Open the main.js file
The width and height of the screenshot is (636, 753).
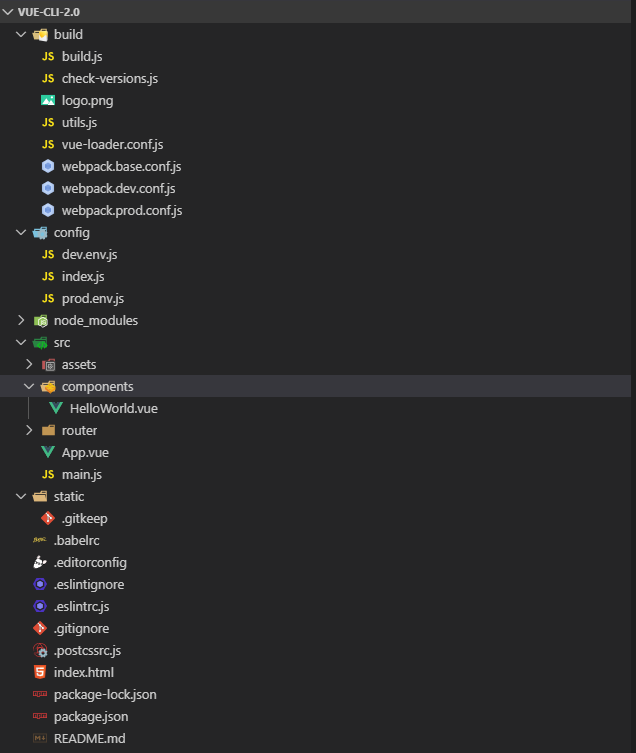(x=82, y=475)
